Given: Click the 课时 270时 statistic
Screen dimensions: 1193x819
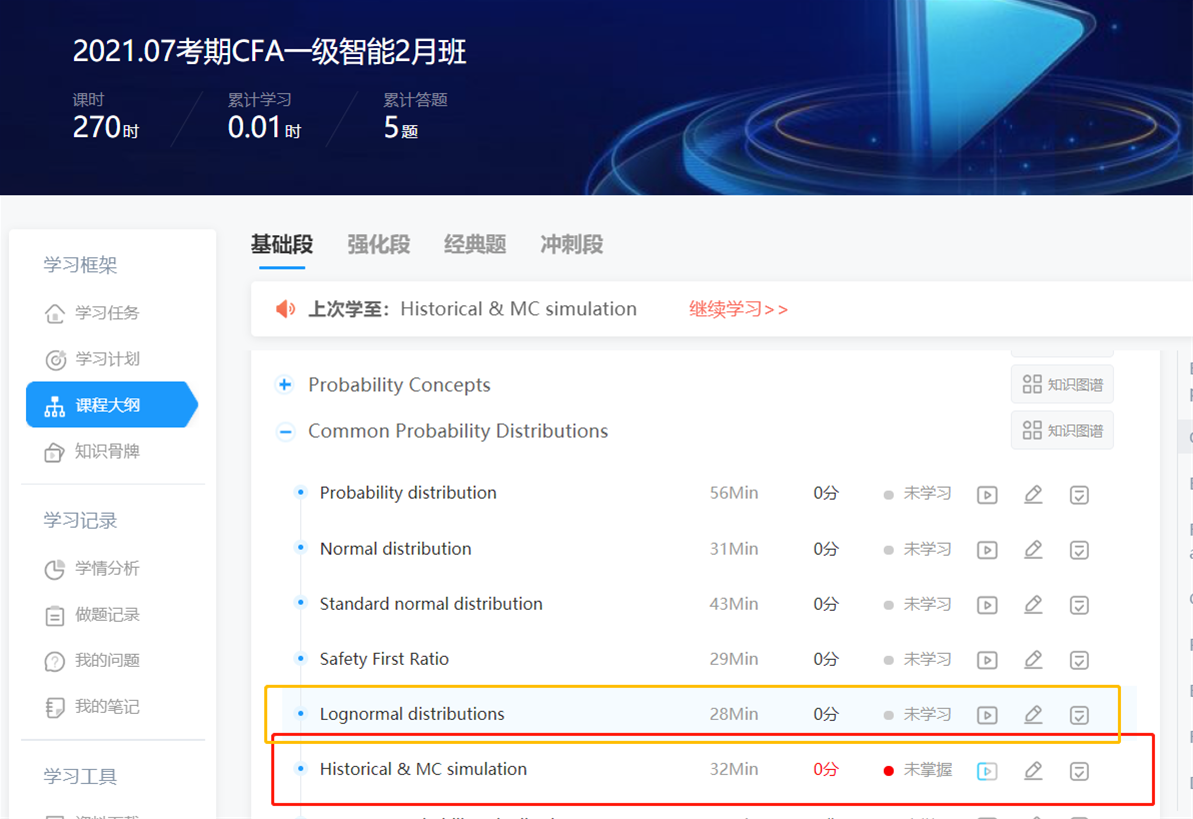Looking at the screenshot, I should [x=106, y=116].
